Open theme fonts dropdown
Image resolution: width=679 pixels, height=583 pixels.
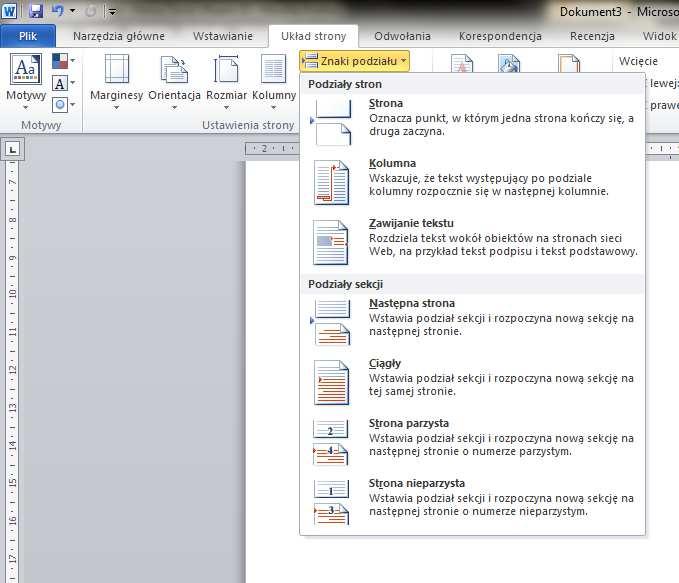click(63, 82)
